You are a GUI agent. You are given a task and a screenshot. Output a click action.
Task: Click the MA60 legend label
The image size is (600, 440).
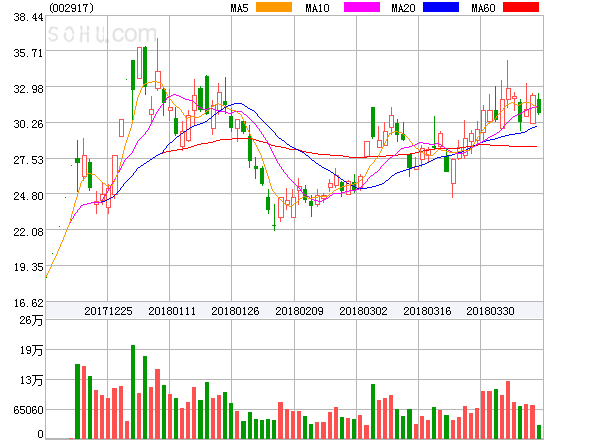tap(483, 8)
